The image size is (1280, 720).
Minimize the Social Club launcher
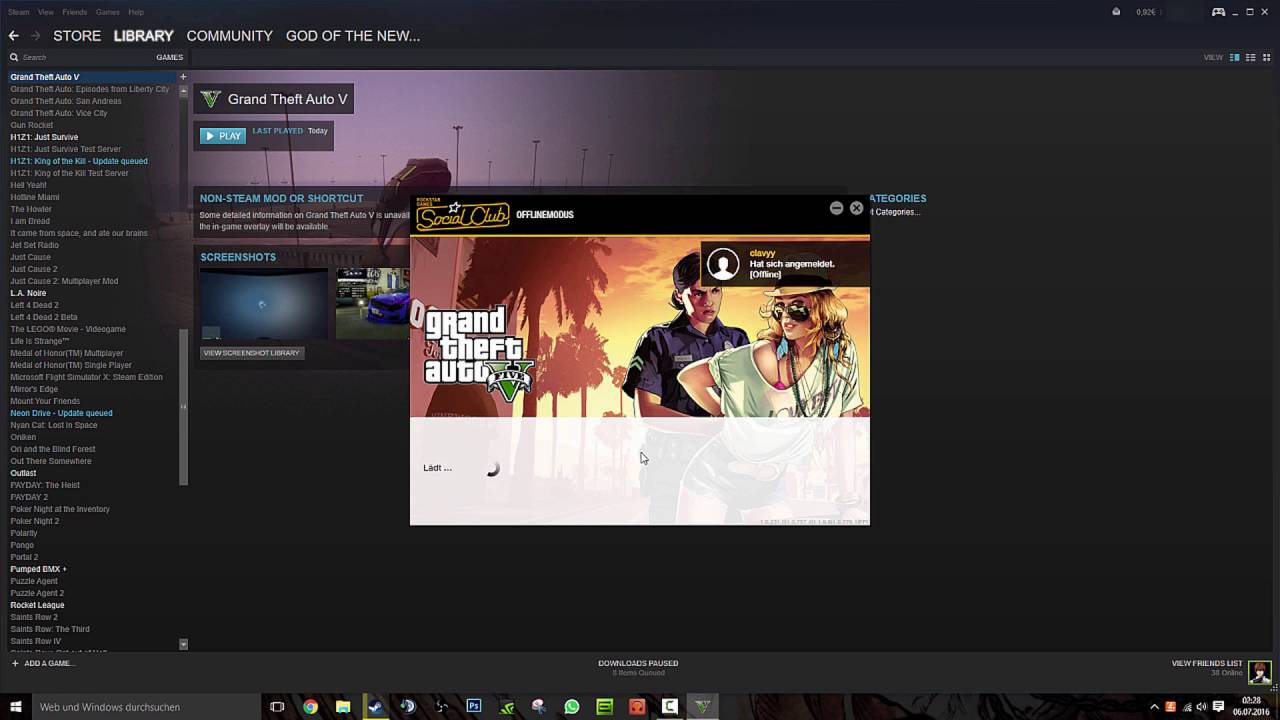point(836,208)
